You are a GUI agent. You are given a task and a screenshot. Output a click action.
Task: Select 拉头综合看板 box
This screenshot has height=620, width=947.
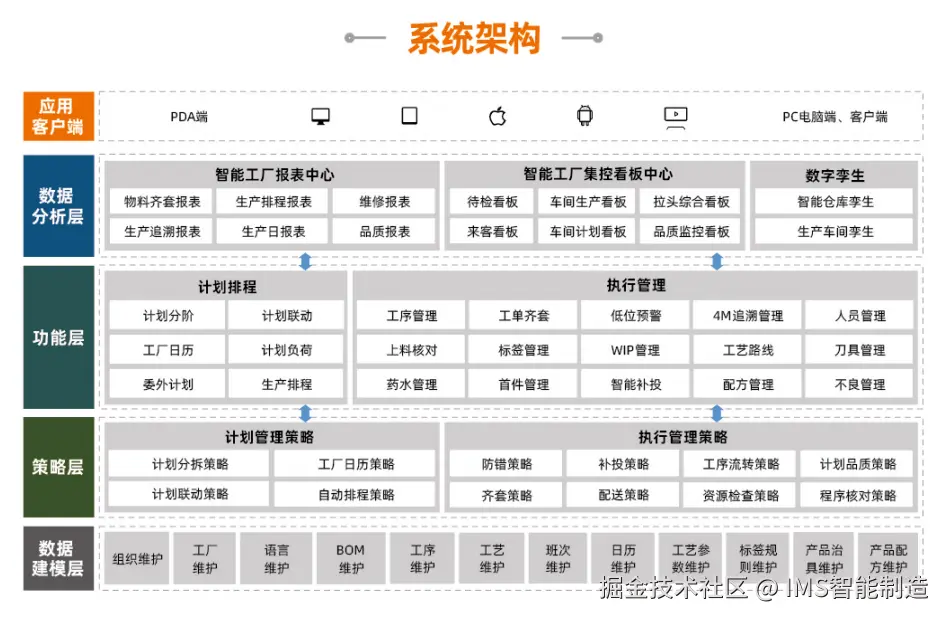click(x=691, y=202)
